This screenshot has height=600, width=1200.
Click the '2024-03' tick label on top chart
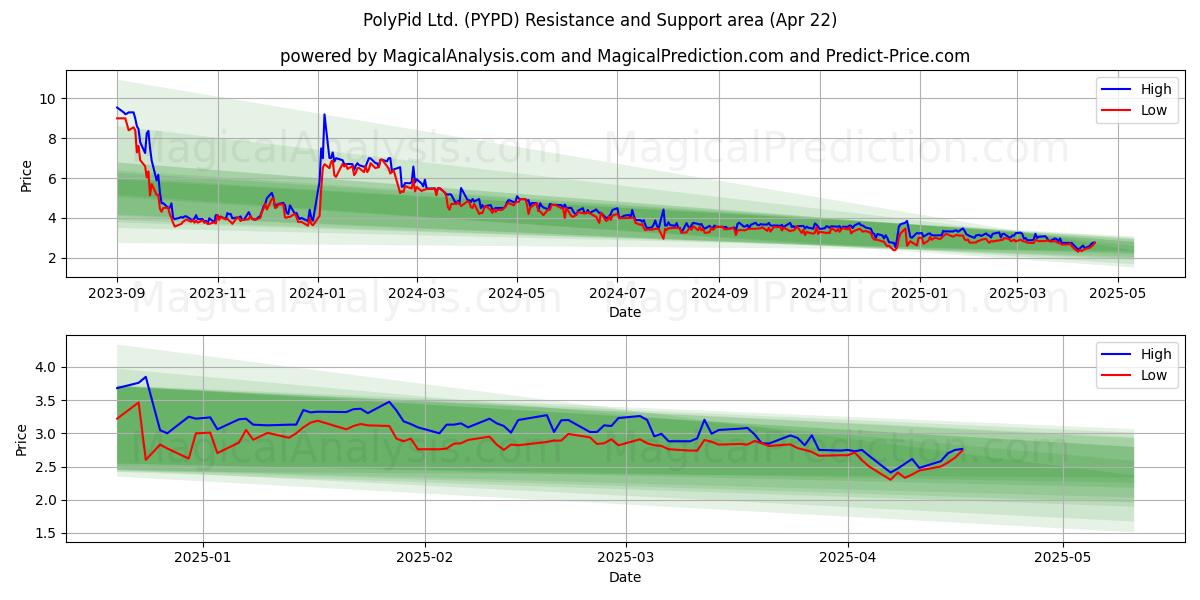(x=417, y=293)
